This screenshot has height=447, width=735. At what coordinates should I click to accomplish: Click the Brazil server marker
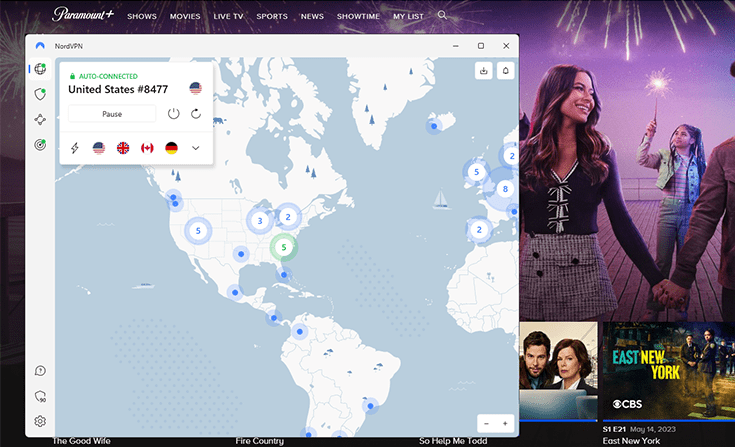[x=370, y=406]
